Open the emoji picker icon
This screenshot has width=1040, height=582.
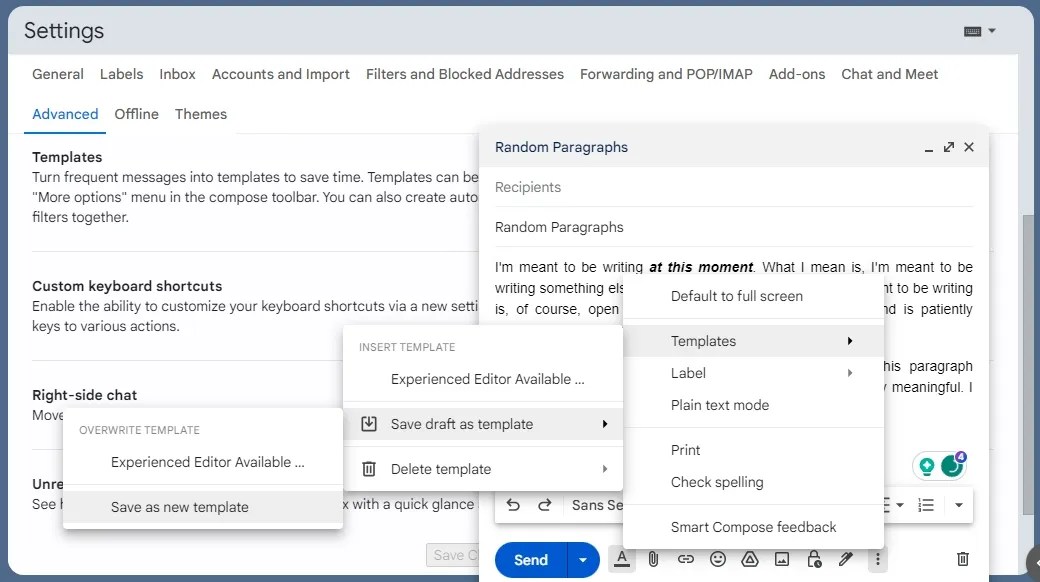point(718,559)
